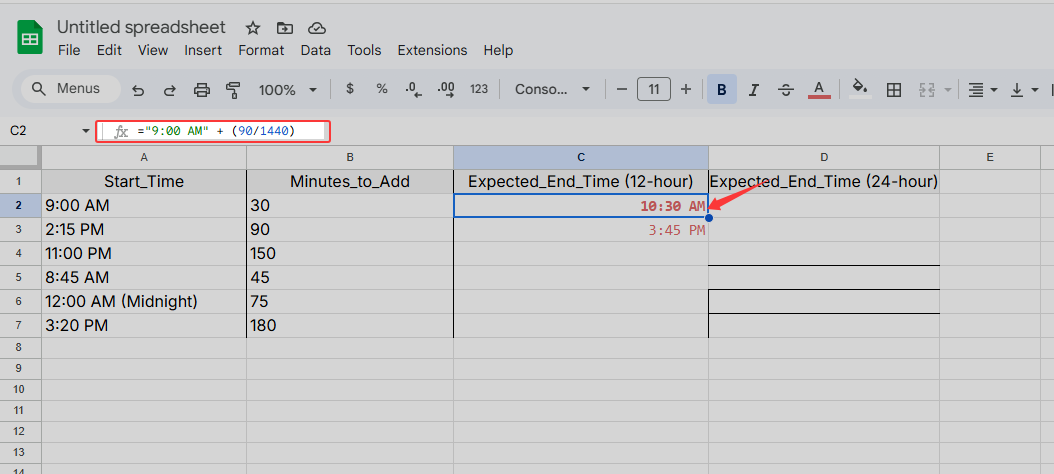Open the Extensions menu
This screenshot has width=1054, height=474.
click(x=432, y=50)
